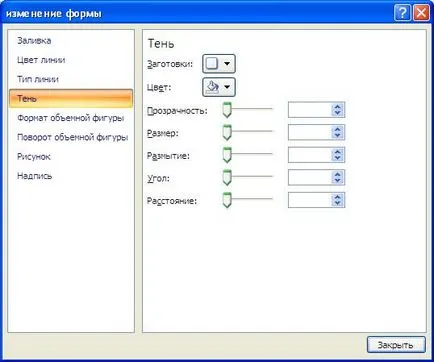Open Формат объемной фигуры options
This screenshot has width=434, height=362.
tap(71, 118)
